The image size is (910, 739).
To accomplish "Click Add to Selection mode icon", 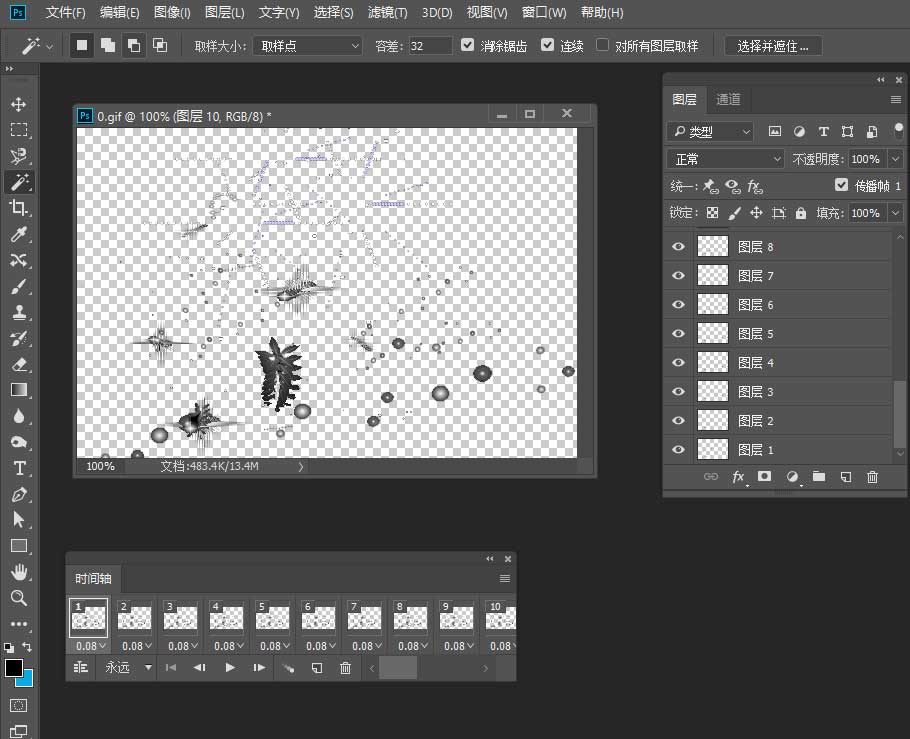I will click(x=108, y=45).
